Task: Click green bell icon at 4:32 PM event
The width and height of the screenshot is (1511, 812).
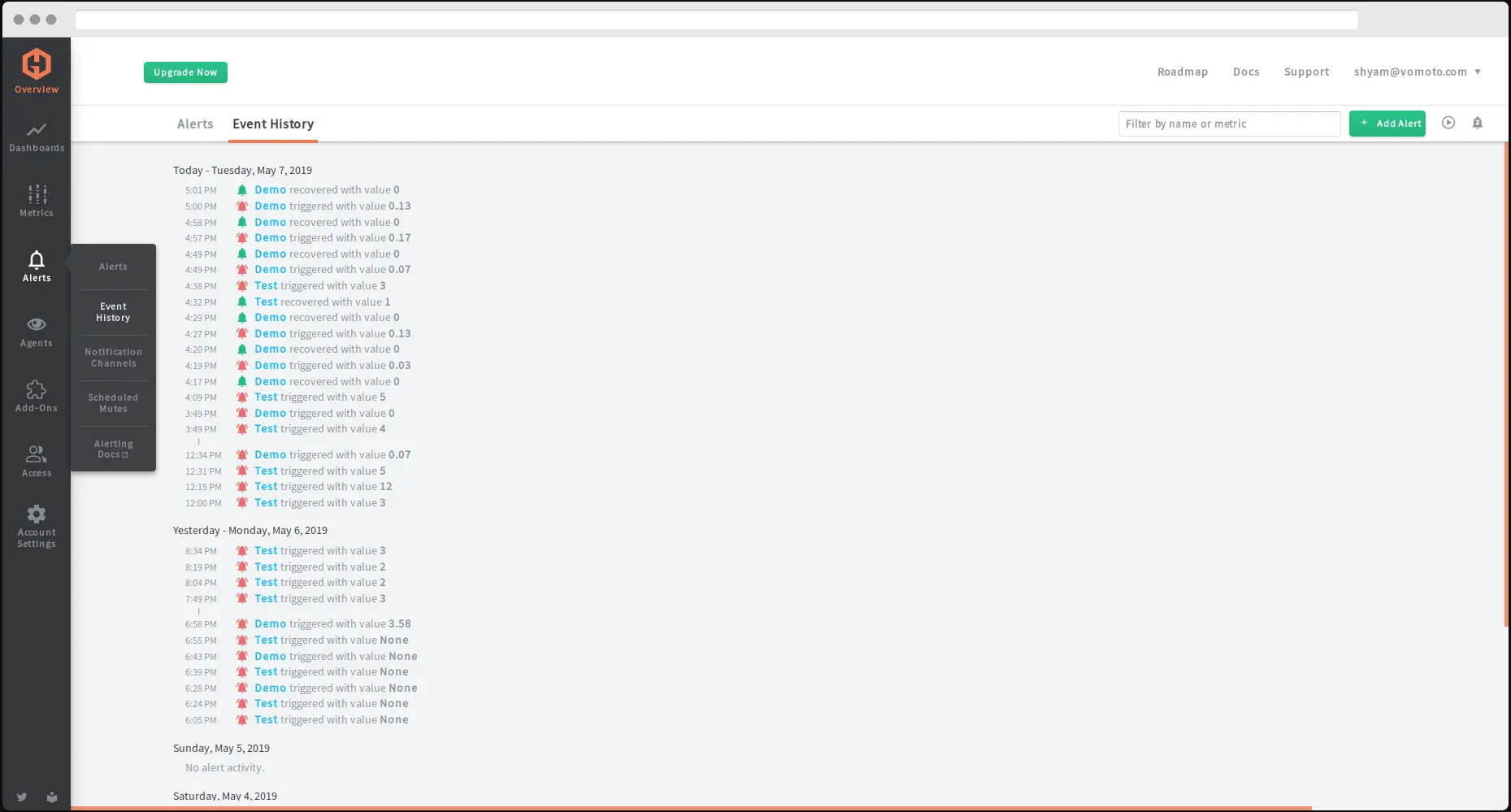Action: point(241,302)
